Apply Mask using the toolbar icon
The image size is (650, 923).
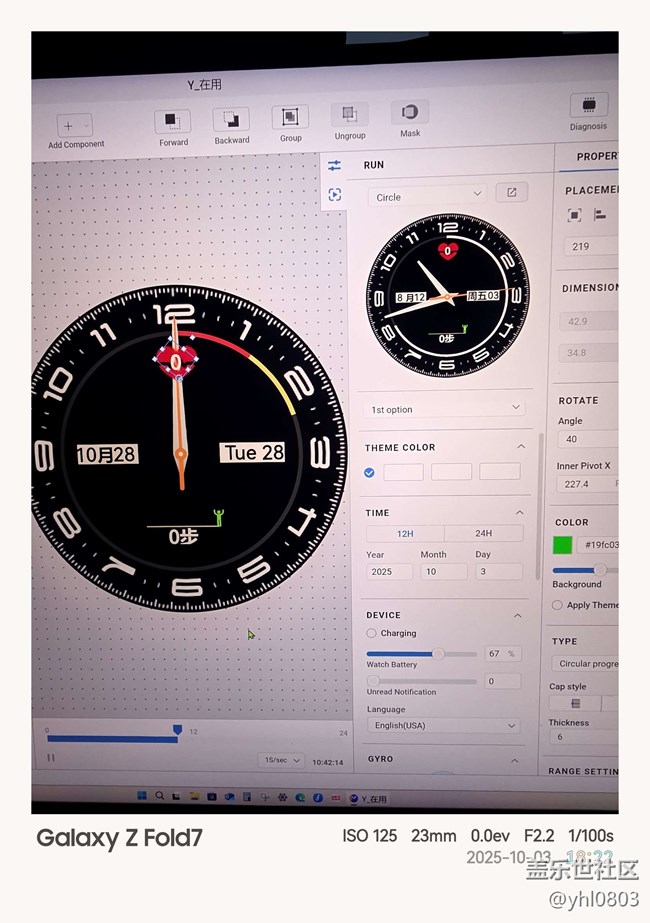tap(410, 112)
